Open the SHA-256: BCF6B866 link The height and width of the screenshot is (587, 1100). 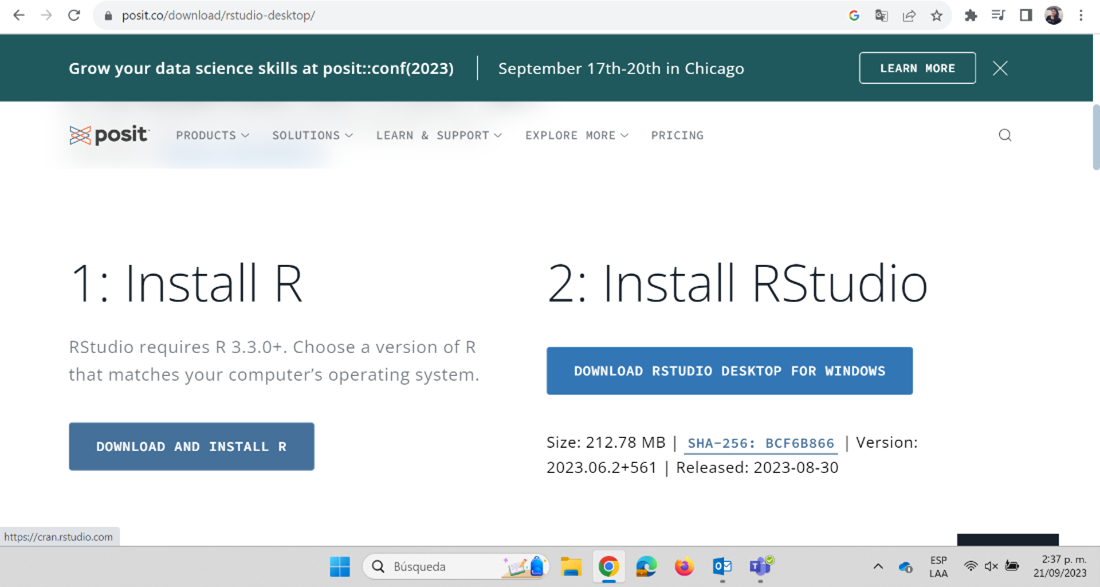tap(761, 443)
